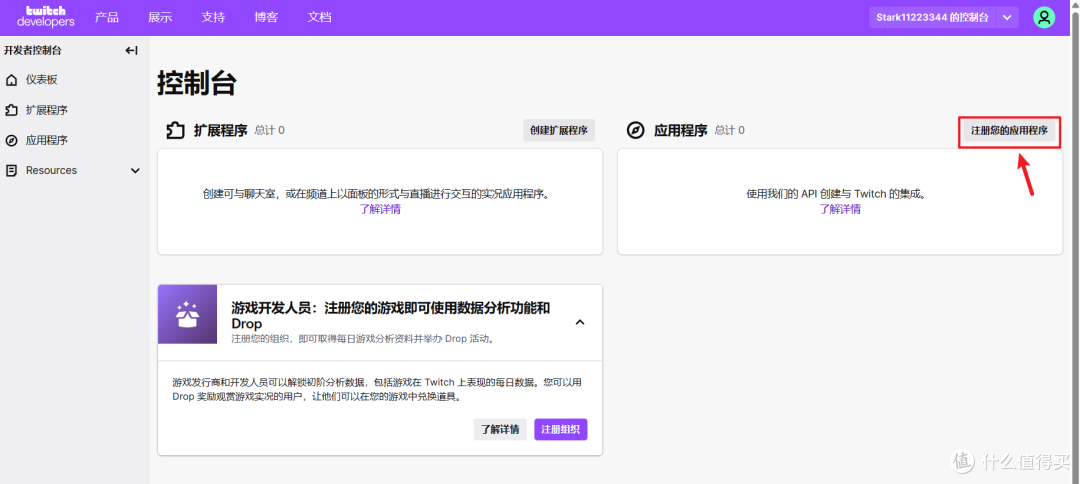Select the 应用程序 compass icon in sidebar
The image size is (1080, 484).
[x=11, y=140]
